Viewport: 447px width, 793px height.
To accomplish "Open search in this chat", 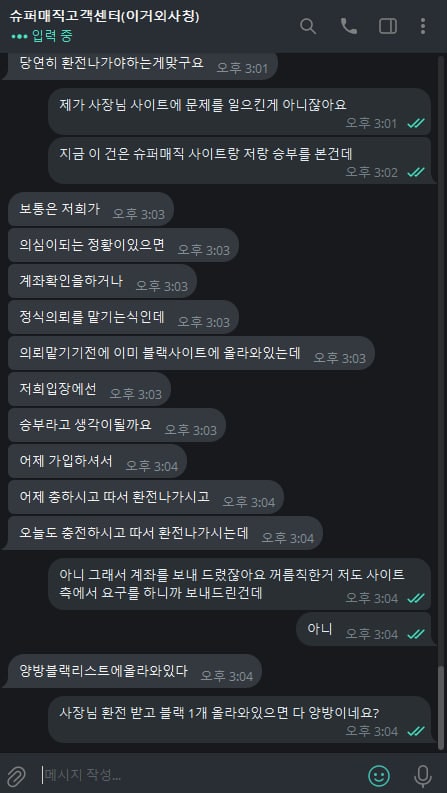I will (308, 26).
